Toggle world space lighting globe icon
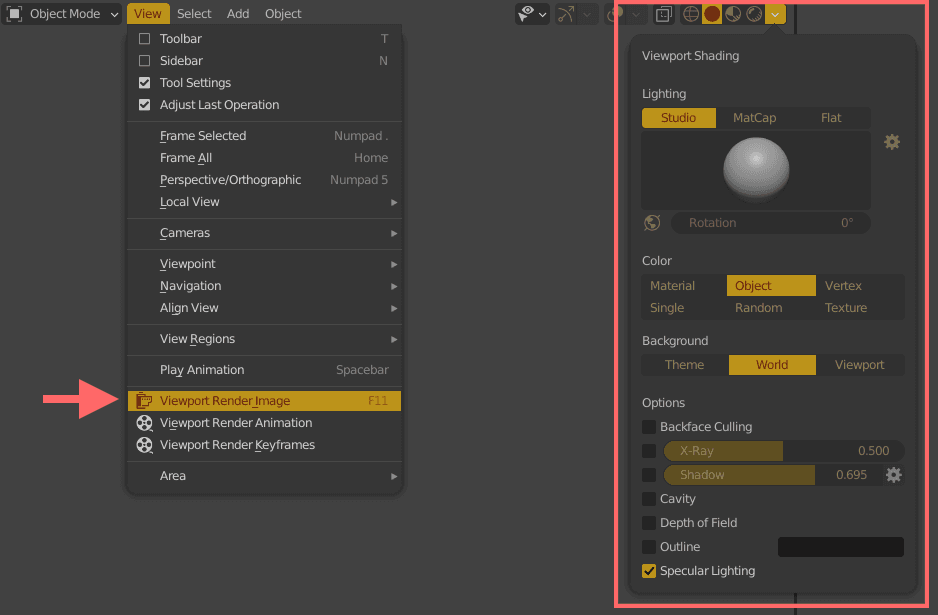The height and width of the screenshot is (615, 938). 653,223
